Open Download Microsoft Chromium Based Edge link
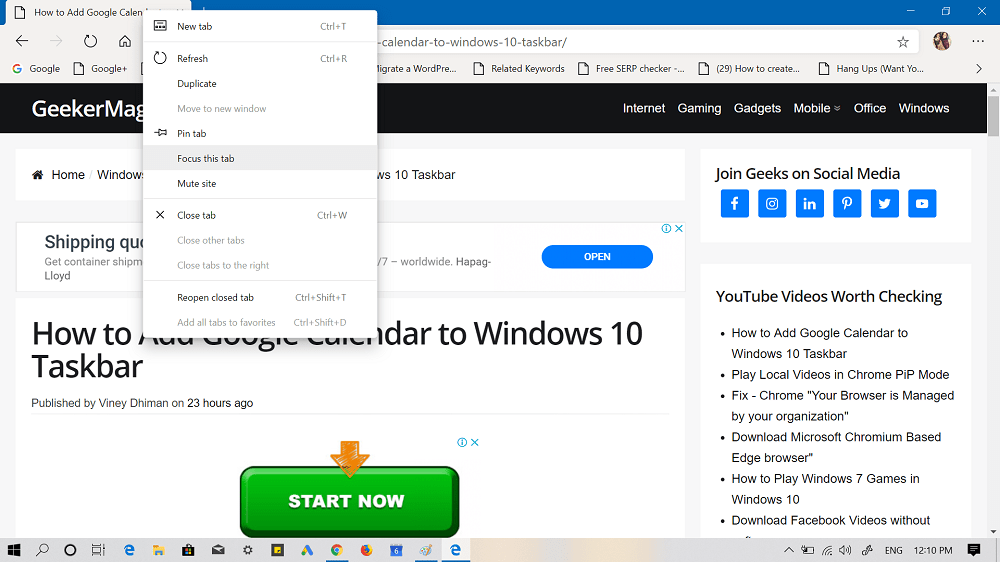 836,447
